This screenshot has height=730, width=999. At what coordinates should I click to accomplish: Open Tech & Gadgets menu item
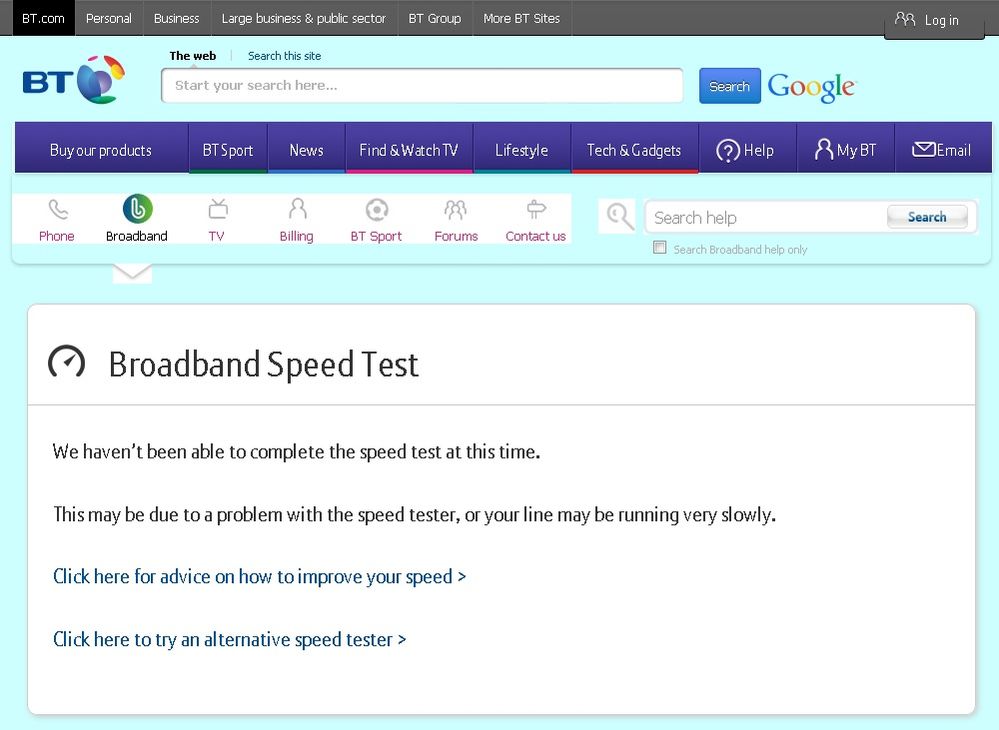click(635, 150)
